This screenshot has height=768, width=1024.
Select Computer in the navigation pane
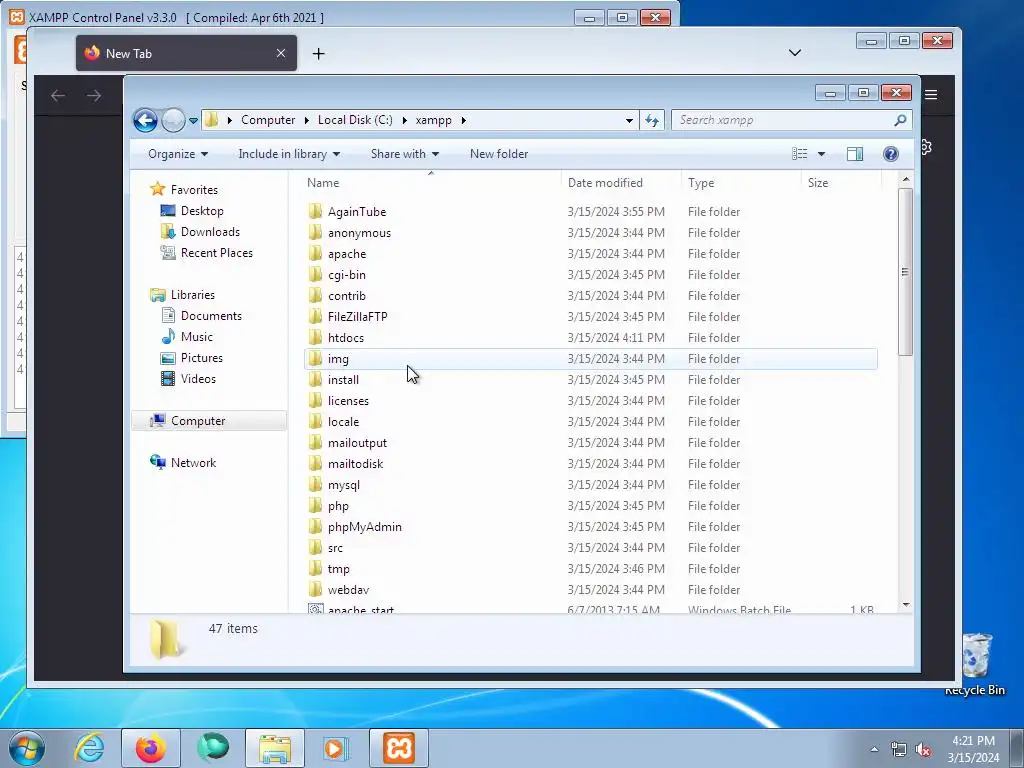[198, 421]
